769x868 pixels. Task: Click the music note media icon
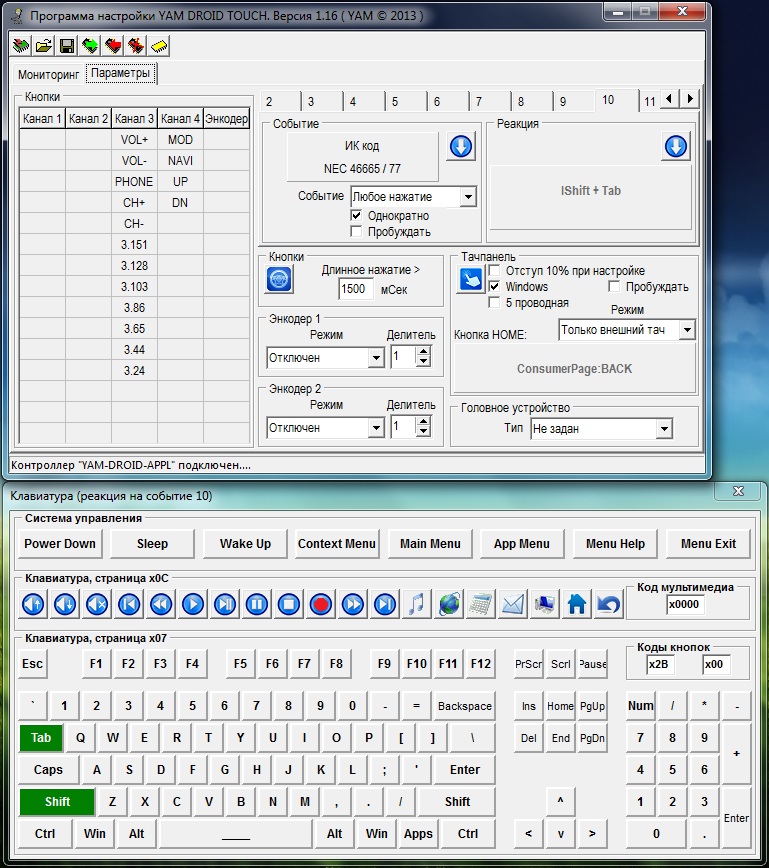pos(417,604)
